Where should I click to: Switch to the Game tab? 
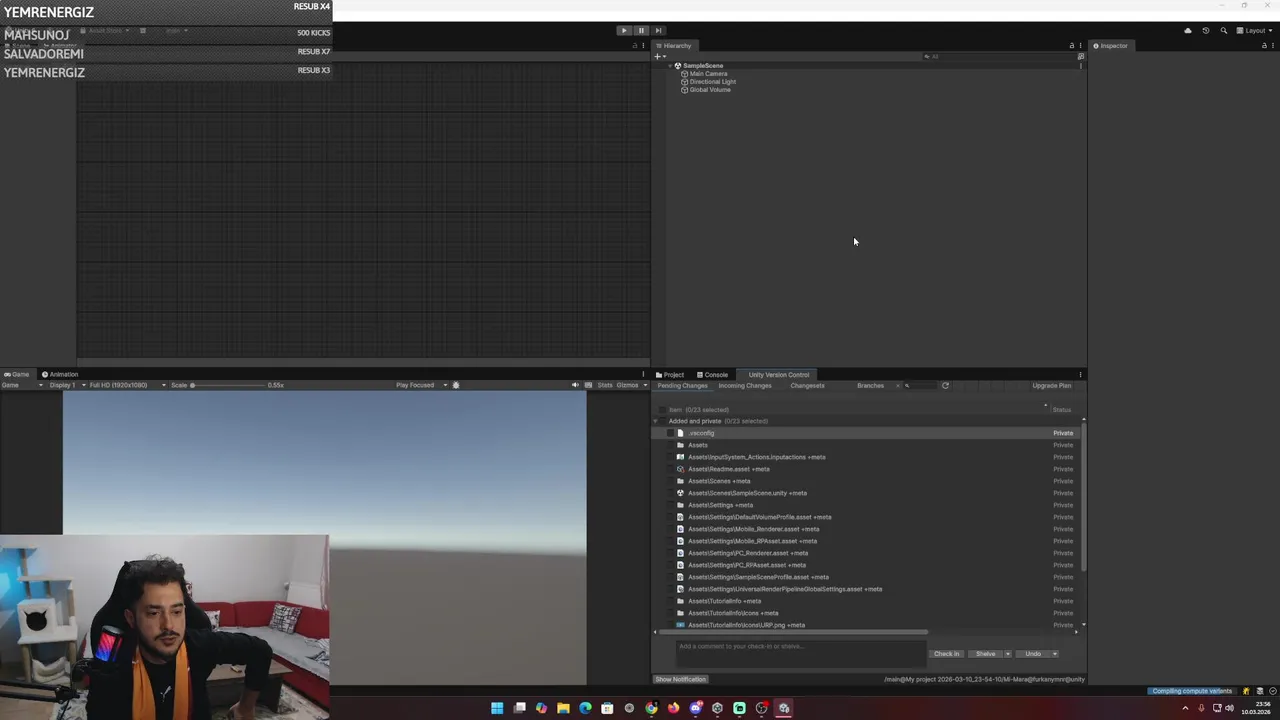point(17,374)
